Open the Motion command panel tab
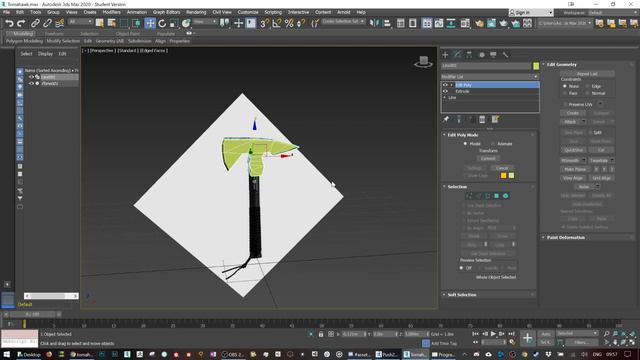 click(482, 55)
